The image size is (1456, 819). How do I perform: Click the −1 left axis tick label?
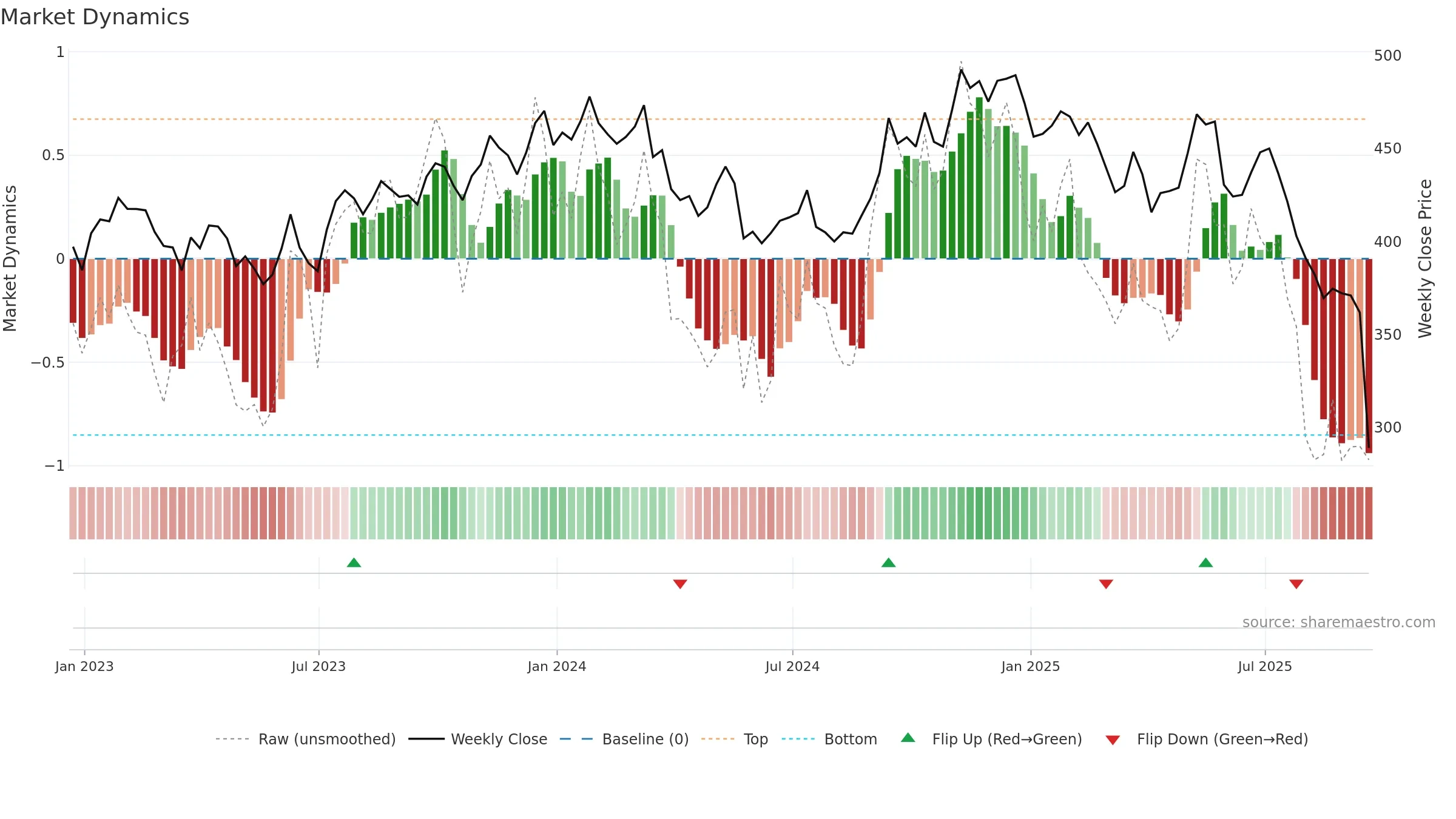(54, 465)
